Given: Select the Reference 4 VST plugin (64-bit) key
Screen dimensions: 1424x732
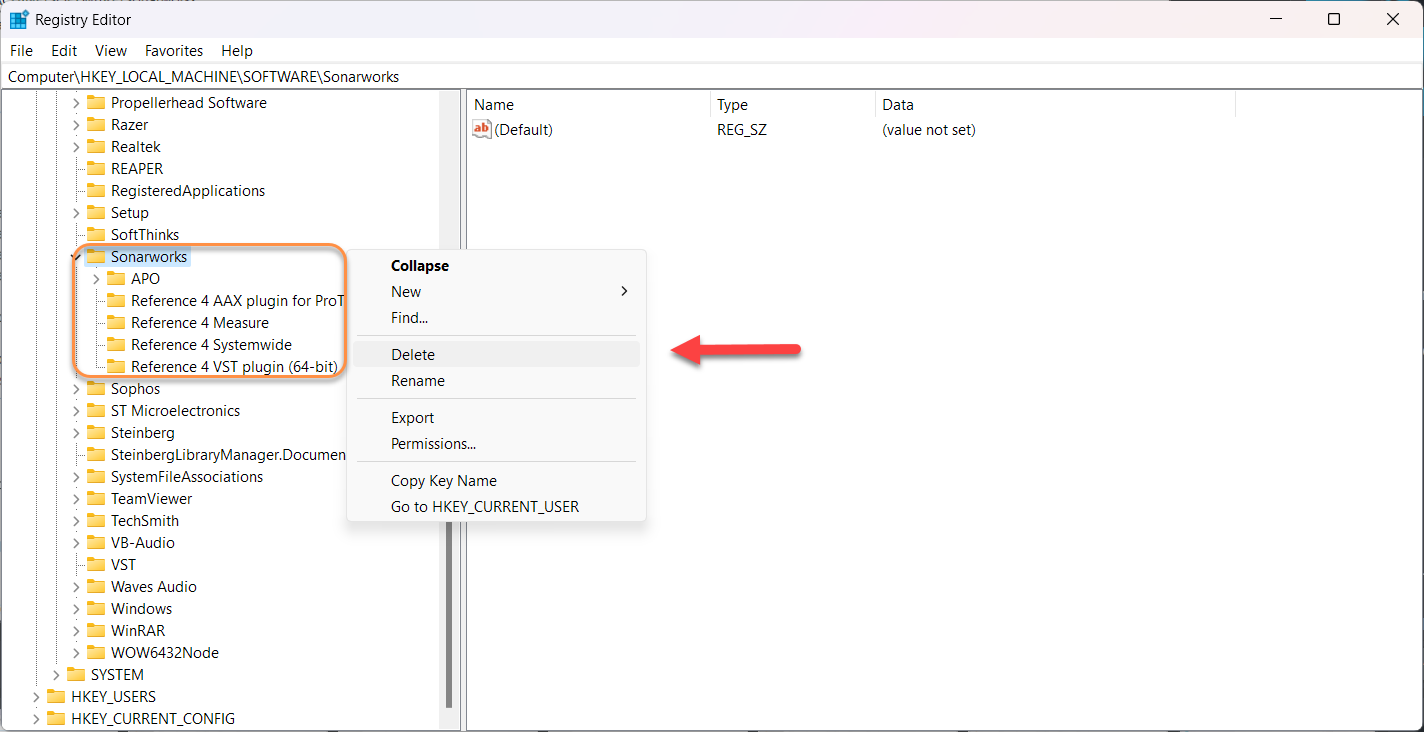Looking at the screenshot, I should (234, 366).
